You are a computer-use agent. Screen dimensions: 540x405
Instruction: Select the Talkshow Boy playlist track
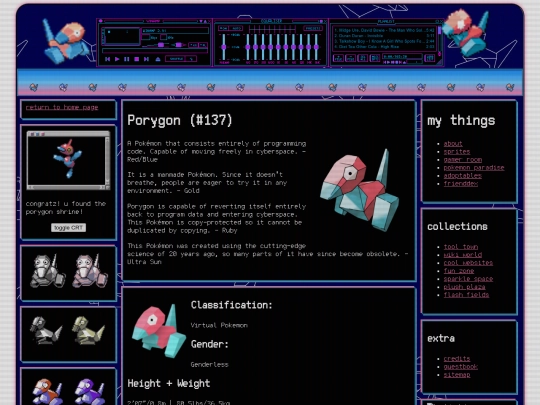pyautogui.click(x=384, y=41)
